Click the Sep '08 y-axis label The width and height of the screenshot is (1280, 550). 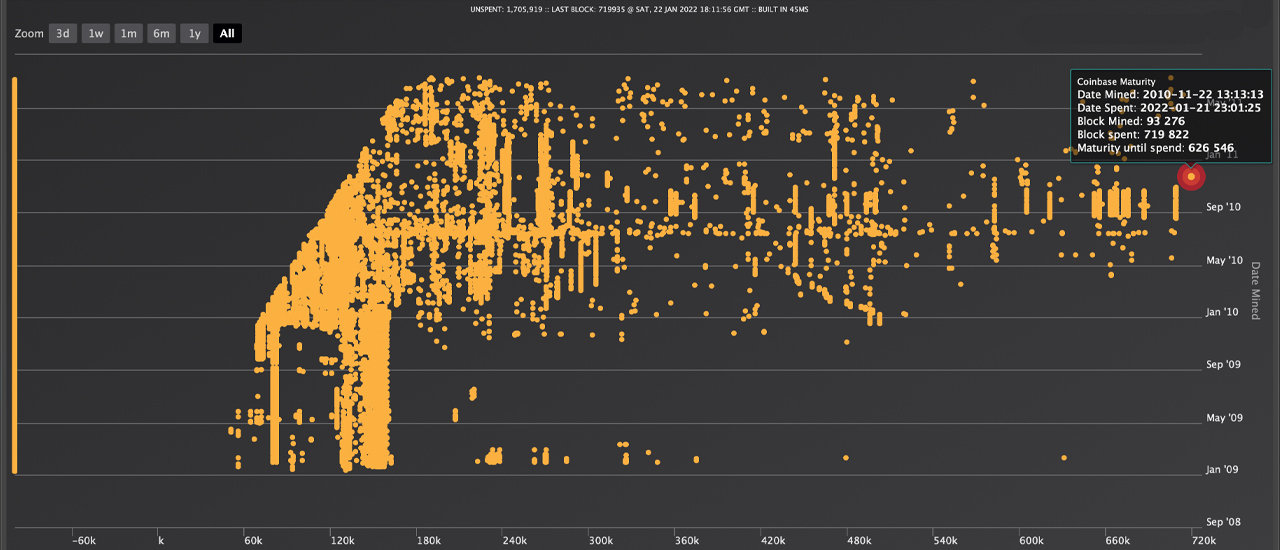point(1224,522)
